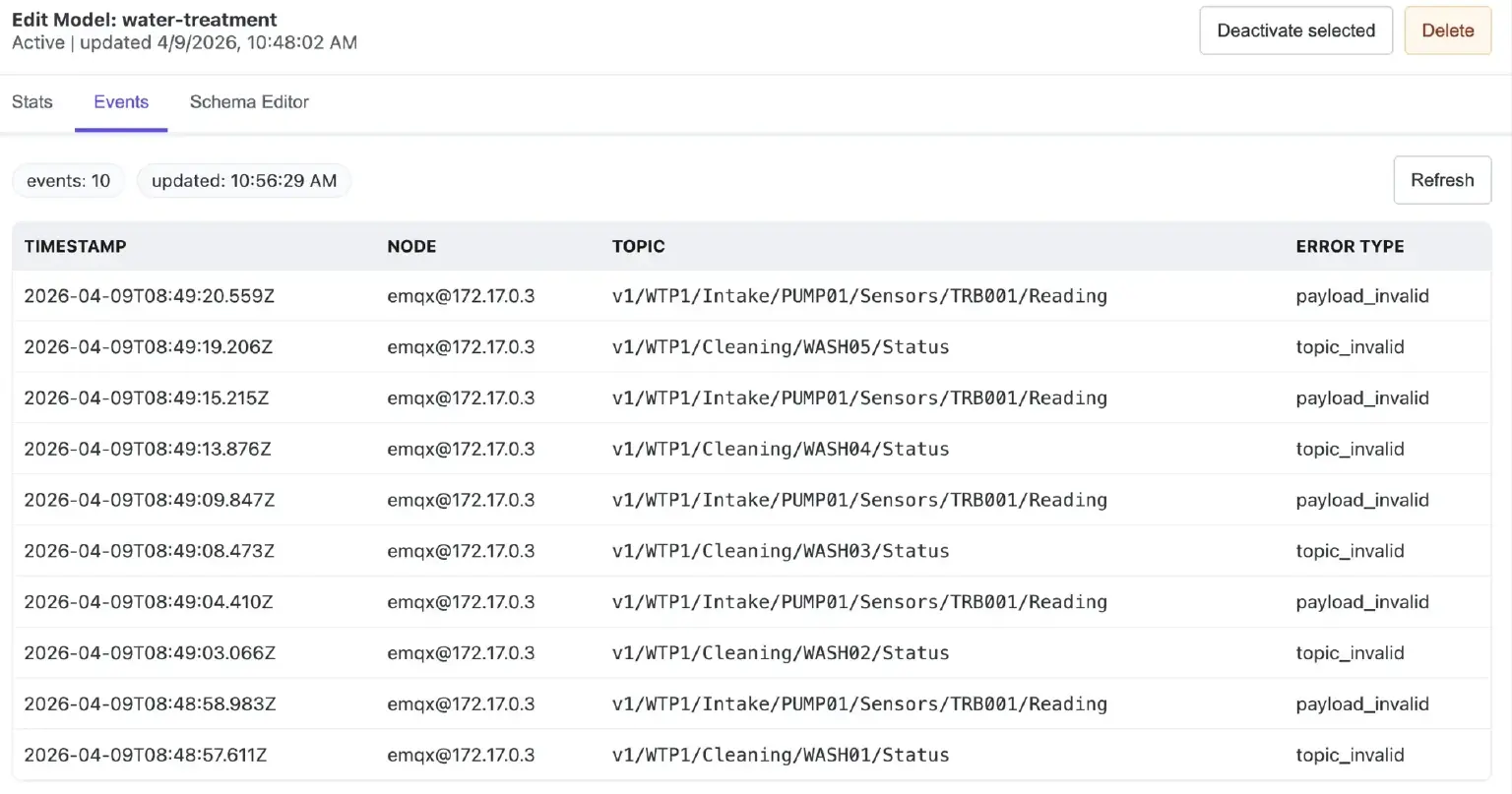This screenshot has height=794, width=1512.
Task: Select timestamp 2026-04-09T08:48:57.611Z
Action: pos(146,756)
